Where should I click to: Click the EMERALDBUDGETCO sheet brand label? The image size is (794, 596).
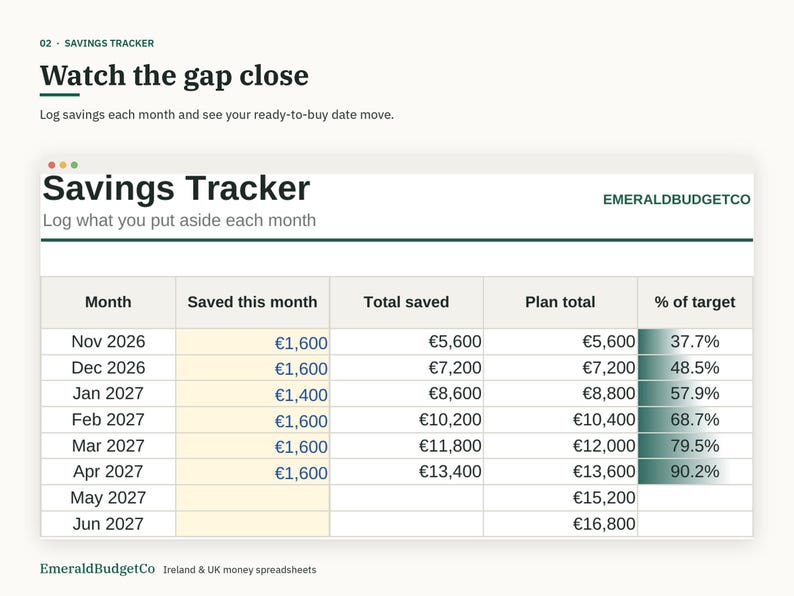click(677, 200)
